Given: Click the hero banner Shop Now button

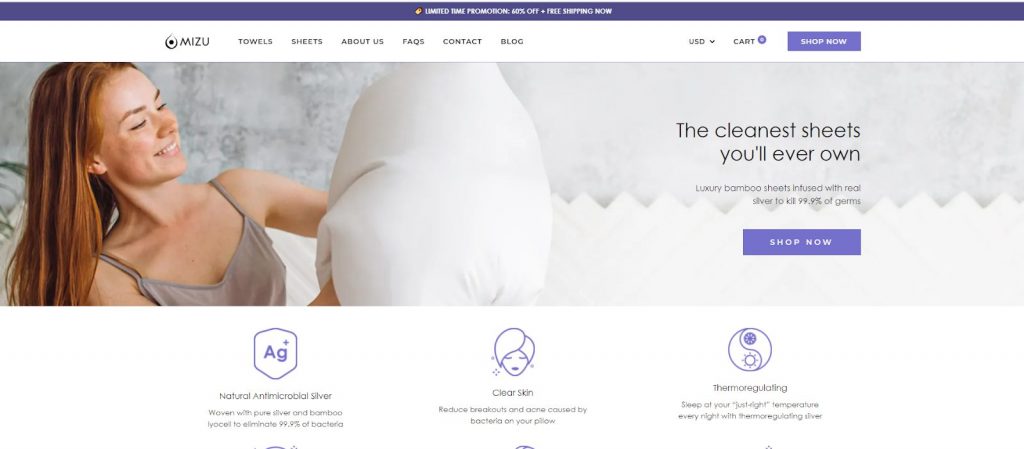Looking at the screenshot, I should [x=801, y=242].
